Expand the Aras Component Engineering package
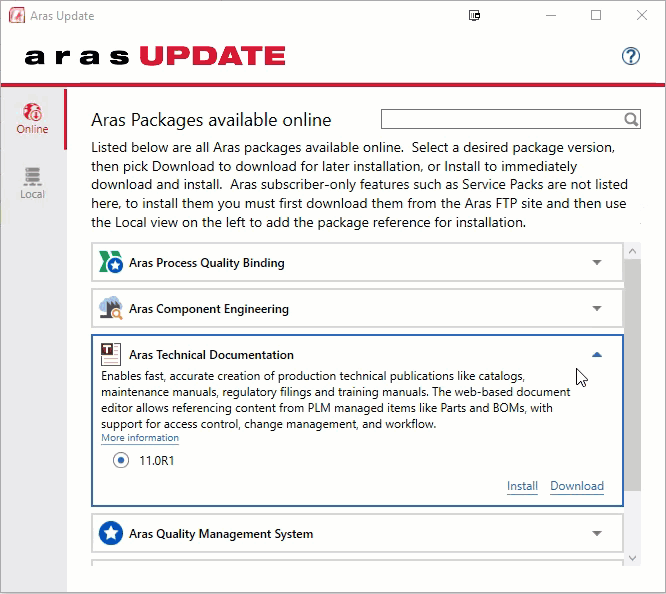Screen dimensions: 666x594 [597, 309]
